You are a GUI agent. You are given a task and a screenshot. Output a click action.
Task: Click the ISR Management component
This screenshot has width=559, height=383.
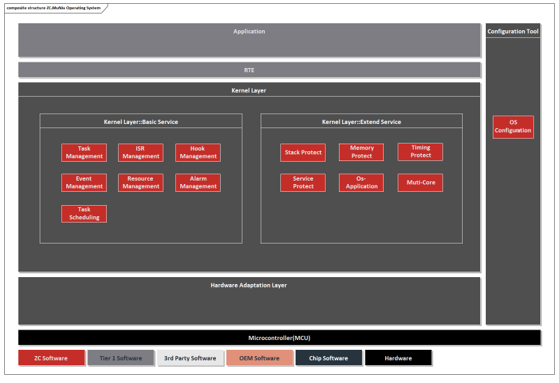pos(141,153)
